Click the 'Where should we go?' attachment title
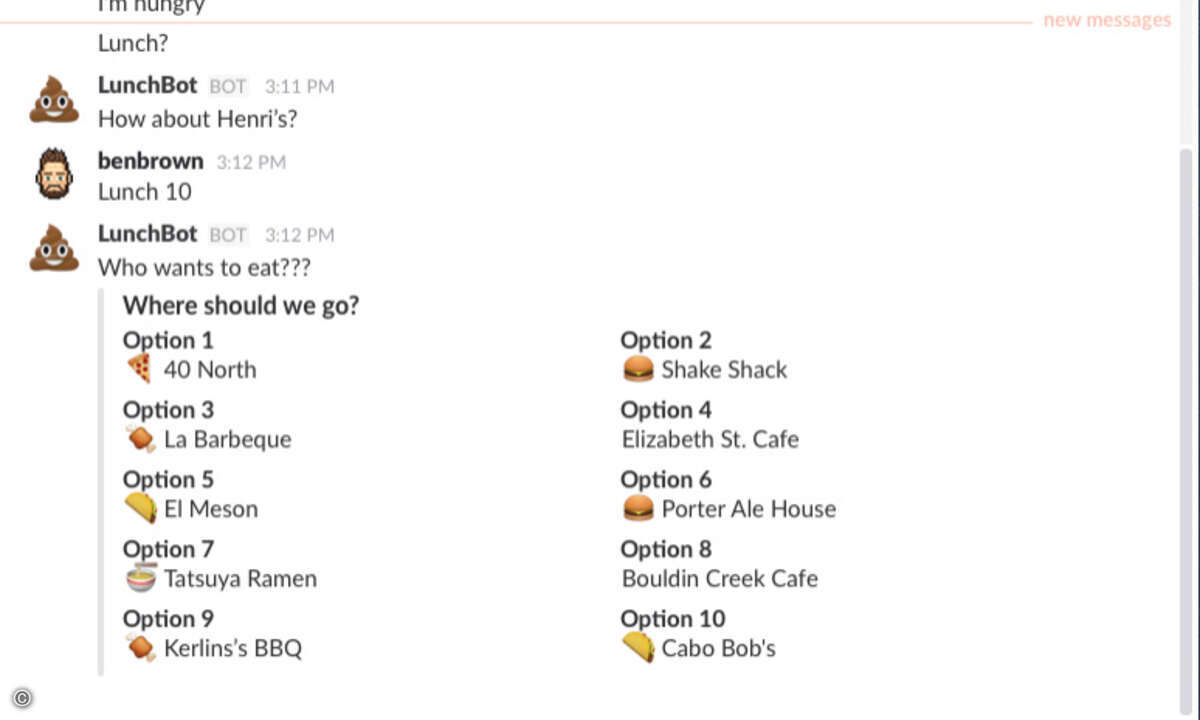 (241, 306)
